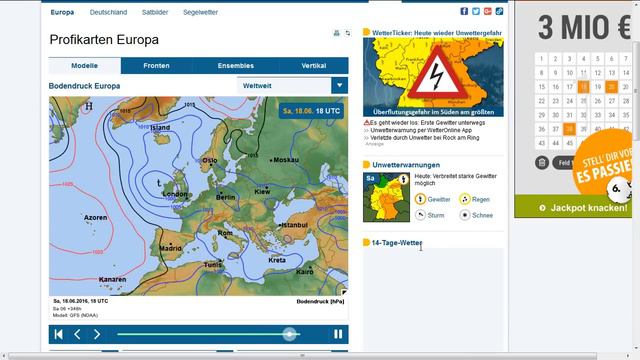Open Germany warning map thumbnail
Image resolution: width=640 pixels, height=360 pixels.
click(x=386, y=197)
